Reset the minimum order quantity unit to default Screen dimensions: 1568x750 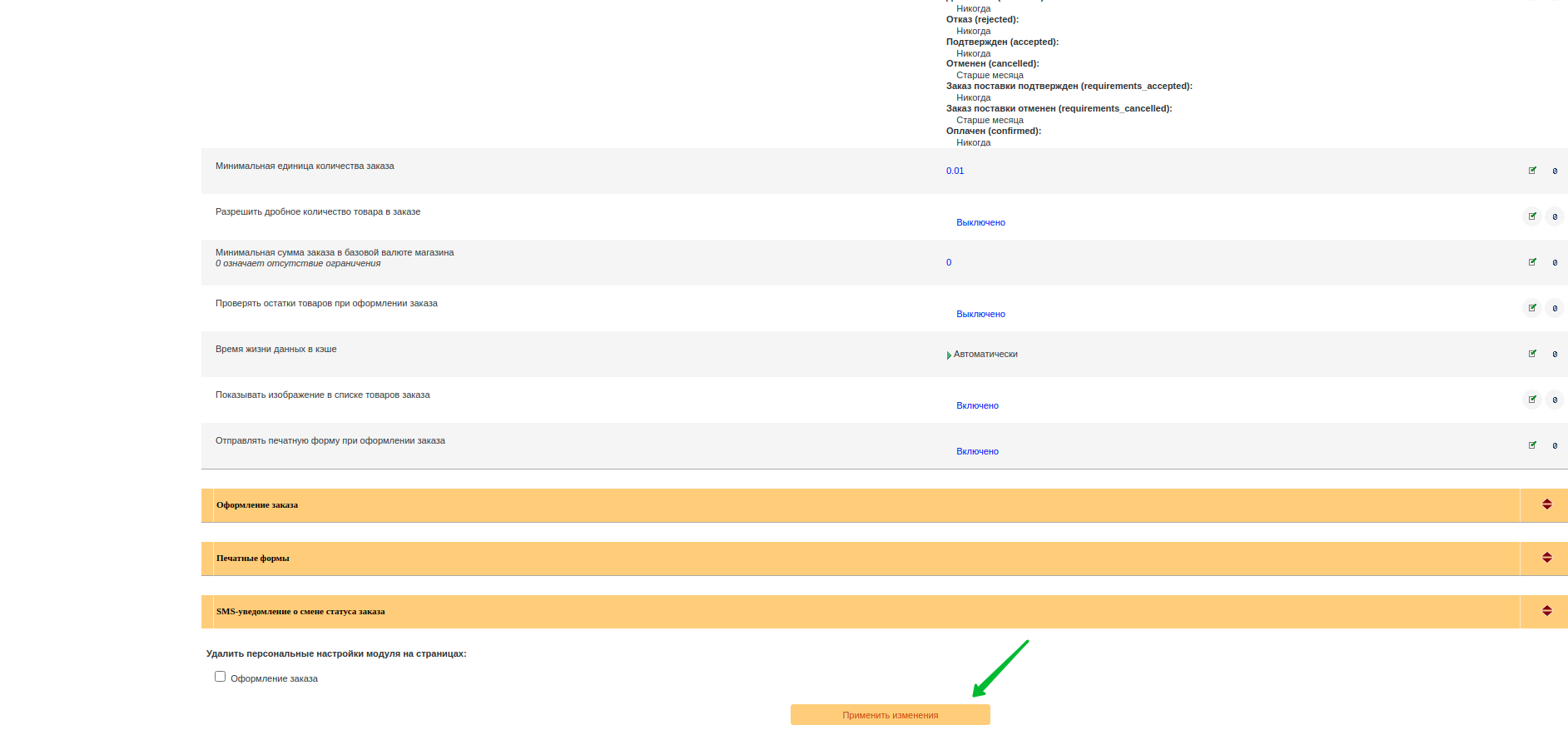(1555, 171)
